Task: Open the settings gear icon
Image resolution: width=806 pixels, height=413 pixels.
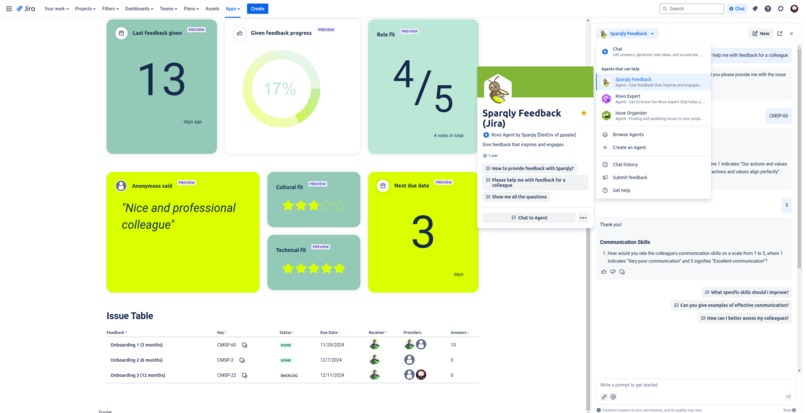Action: point(781,9)
